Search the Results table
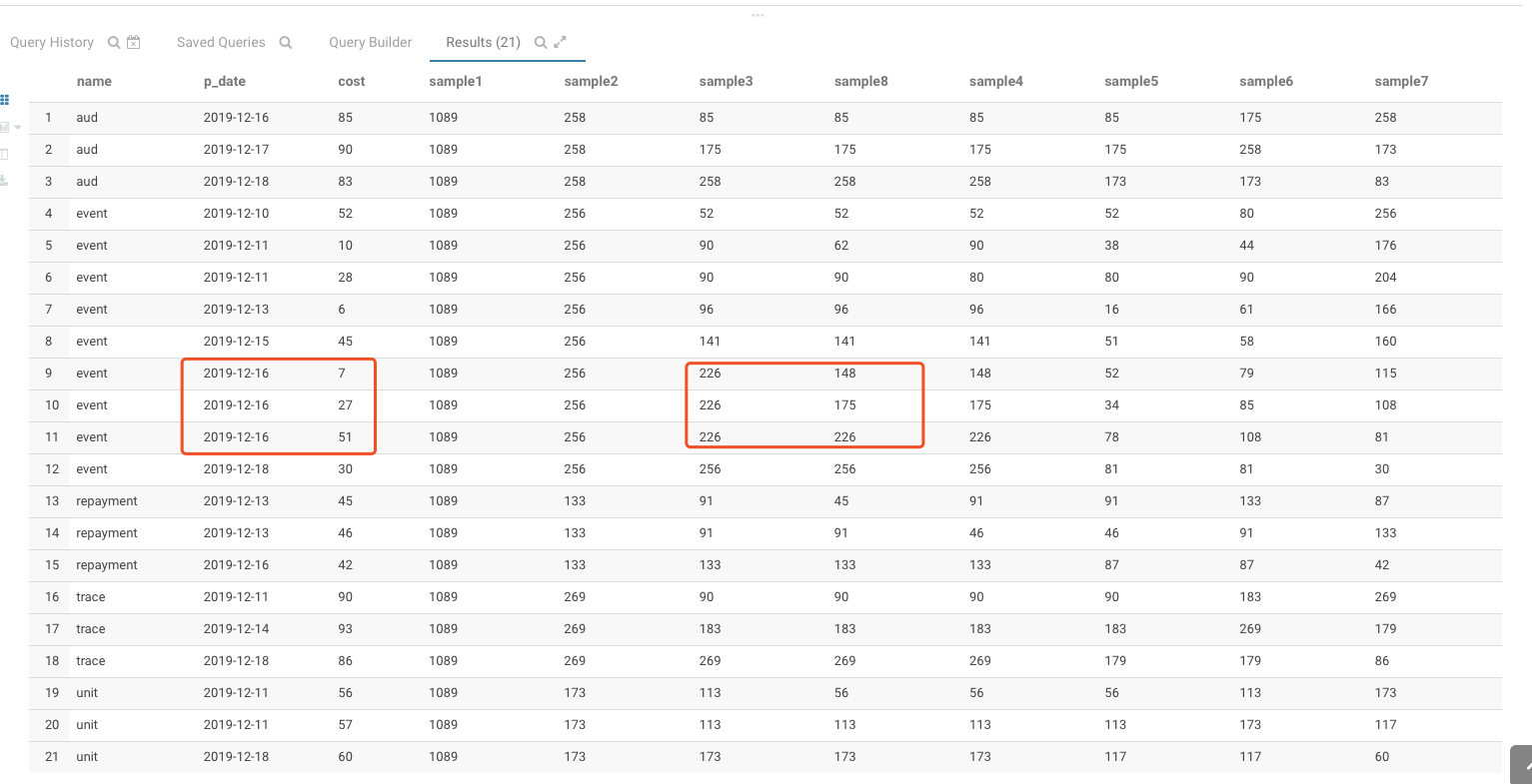Viewport: 1532px width, 784px height. (x=541, y=42)
